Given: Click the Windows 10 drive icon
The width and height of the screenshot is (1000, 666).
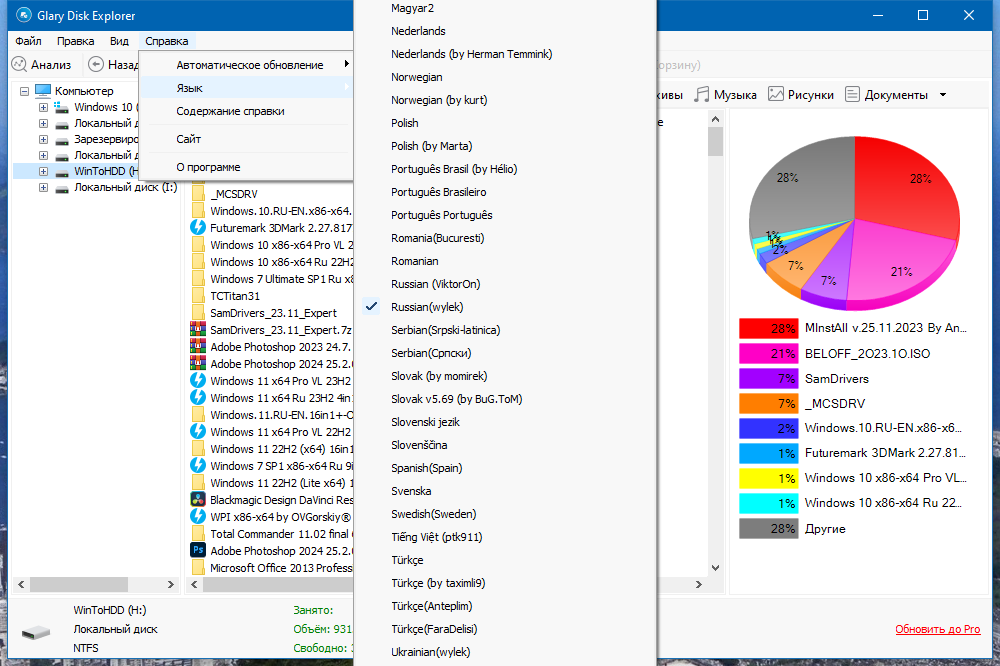Looking at the screenshot, I should coord(61,107).
